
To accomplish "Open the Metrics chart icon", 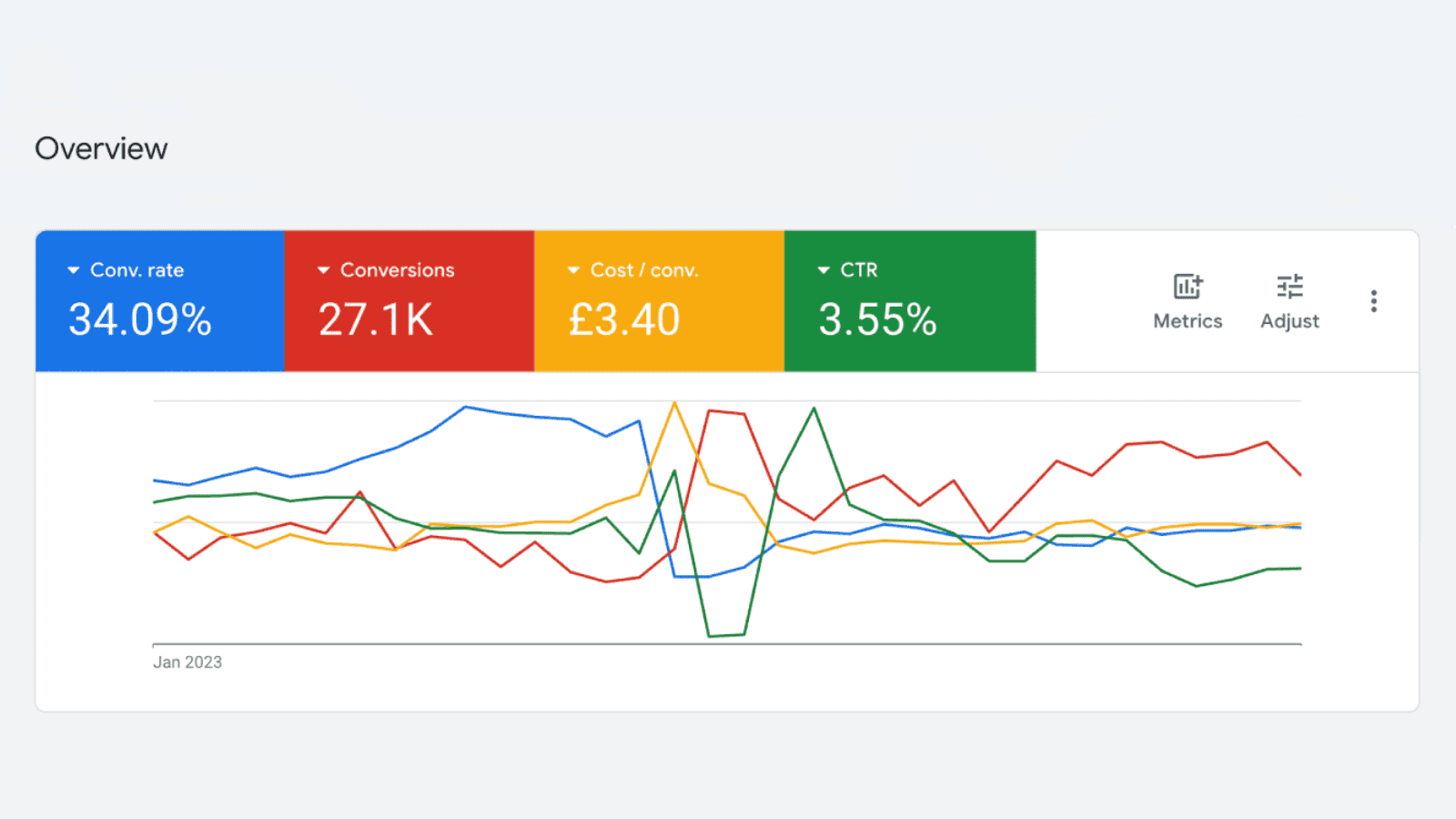I will coord(1188,287).
